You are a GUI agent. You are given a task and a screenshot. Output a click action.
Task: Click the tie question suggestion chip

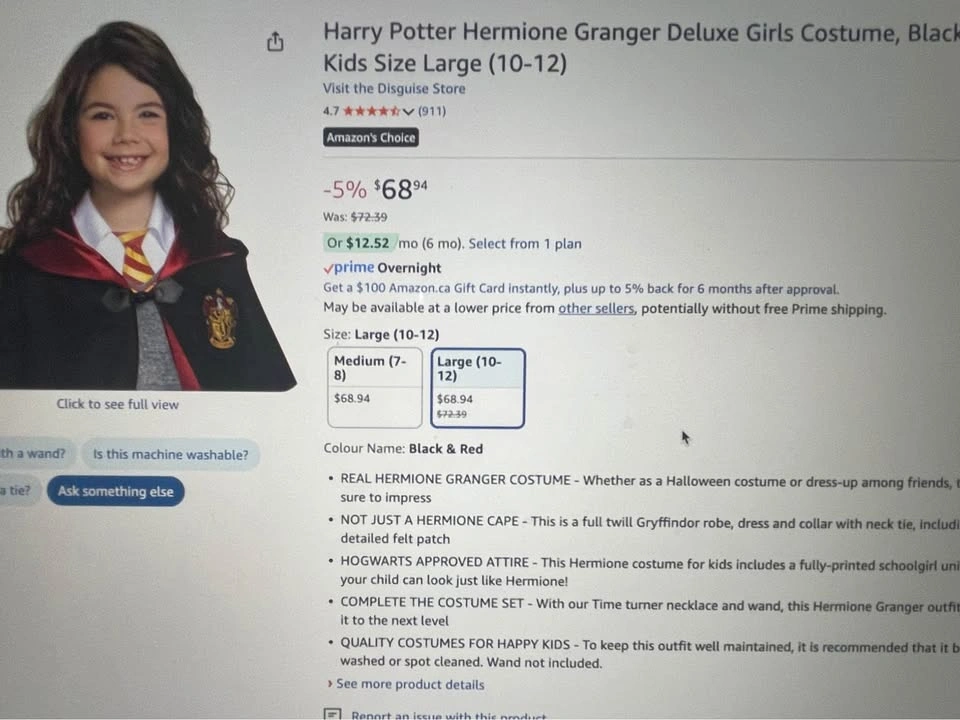pos(18,490)
